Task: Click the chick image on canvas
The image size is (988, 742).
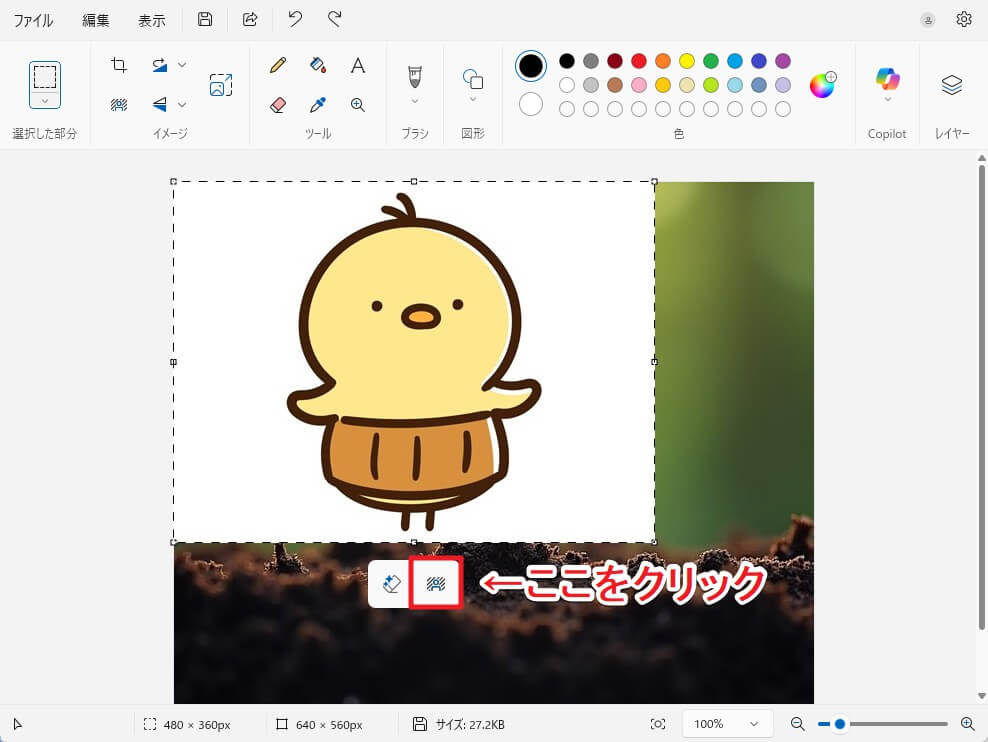Action: [x=413, y=362]
